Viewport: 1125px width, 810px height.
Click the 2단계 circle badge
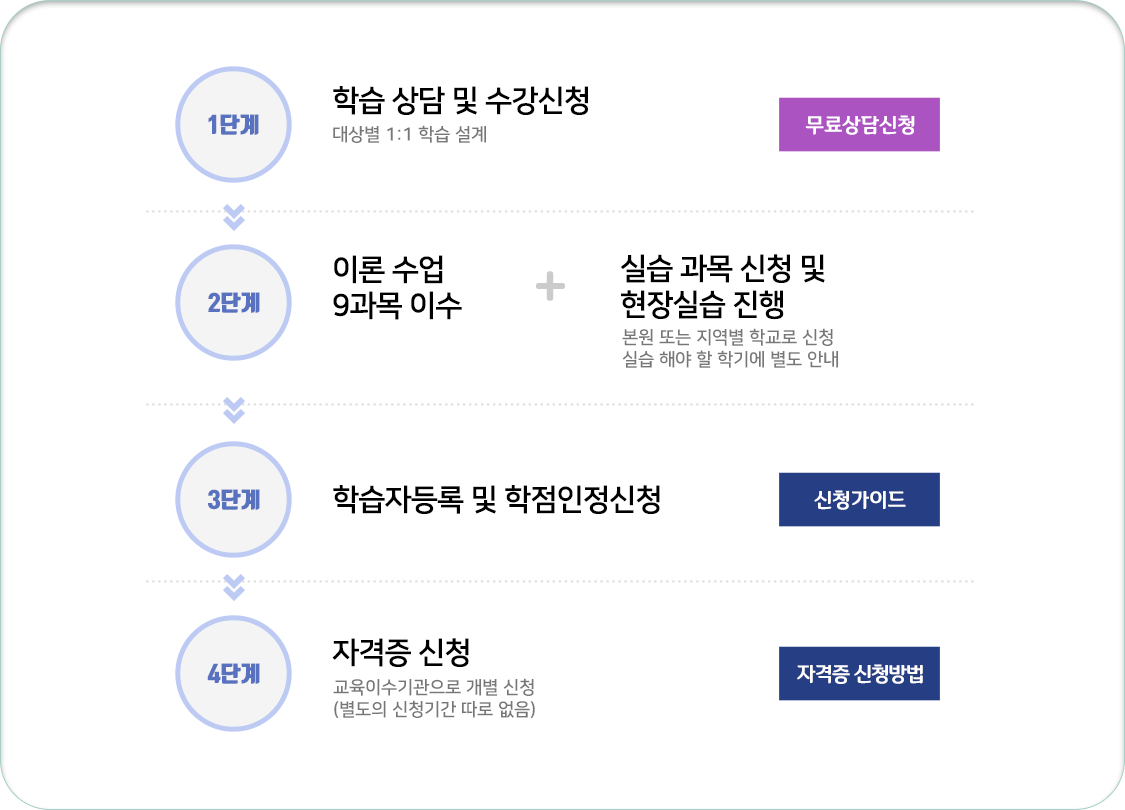click(x=233, y=302)
